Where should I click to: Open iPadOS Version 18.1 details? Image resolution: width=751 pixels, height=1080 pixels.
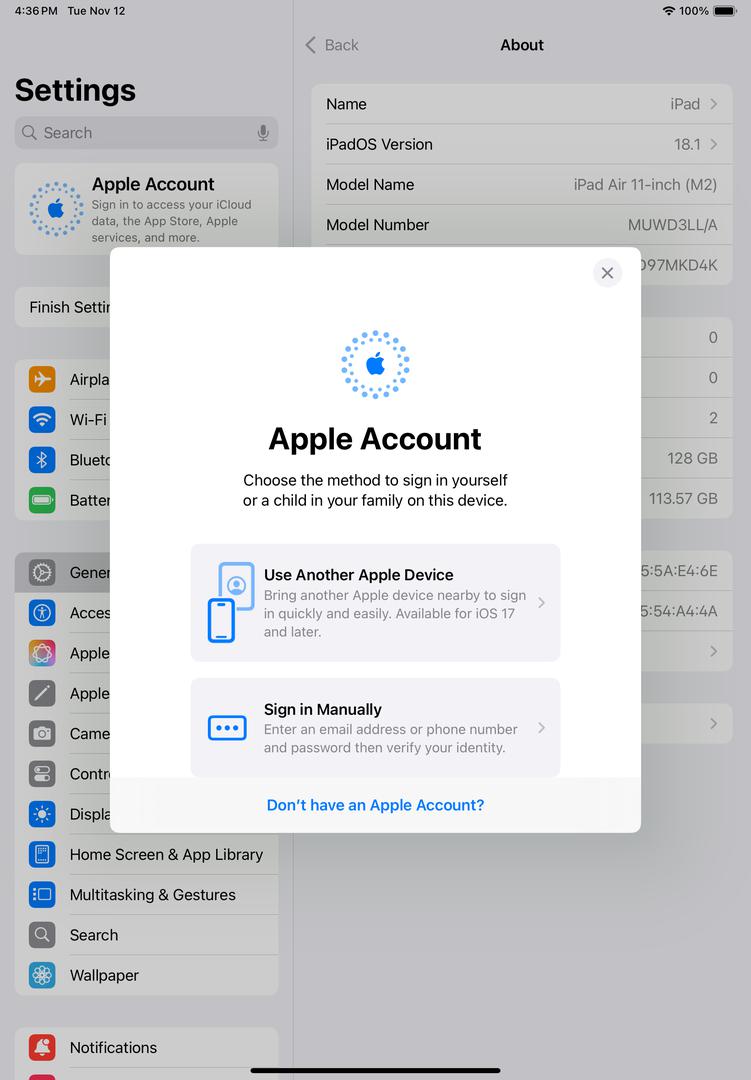522,144
